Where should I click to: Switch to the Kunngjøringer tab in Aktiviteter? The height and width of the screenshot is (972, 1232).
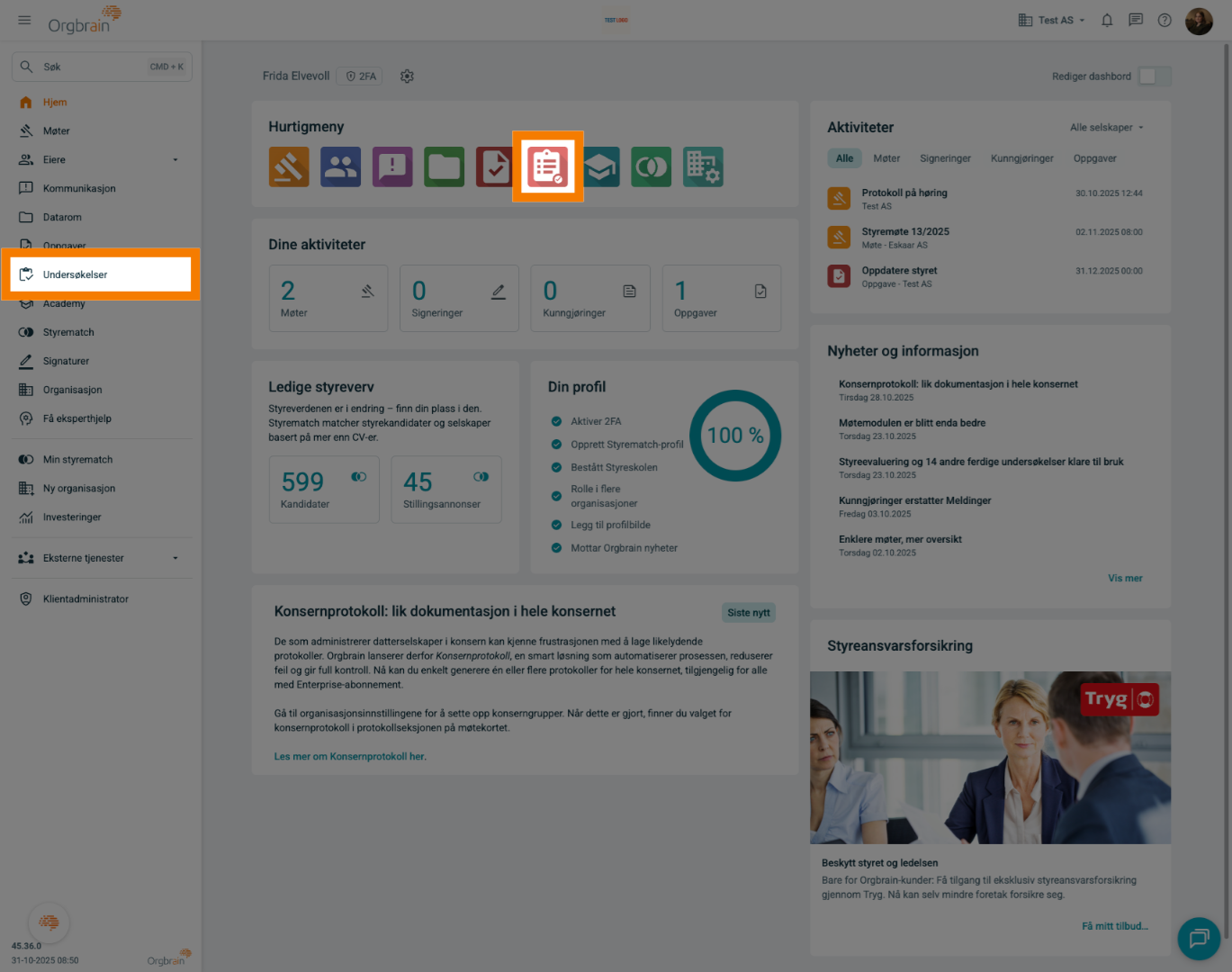(1022, 158)
